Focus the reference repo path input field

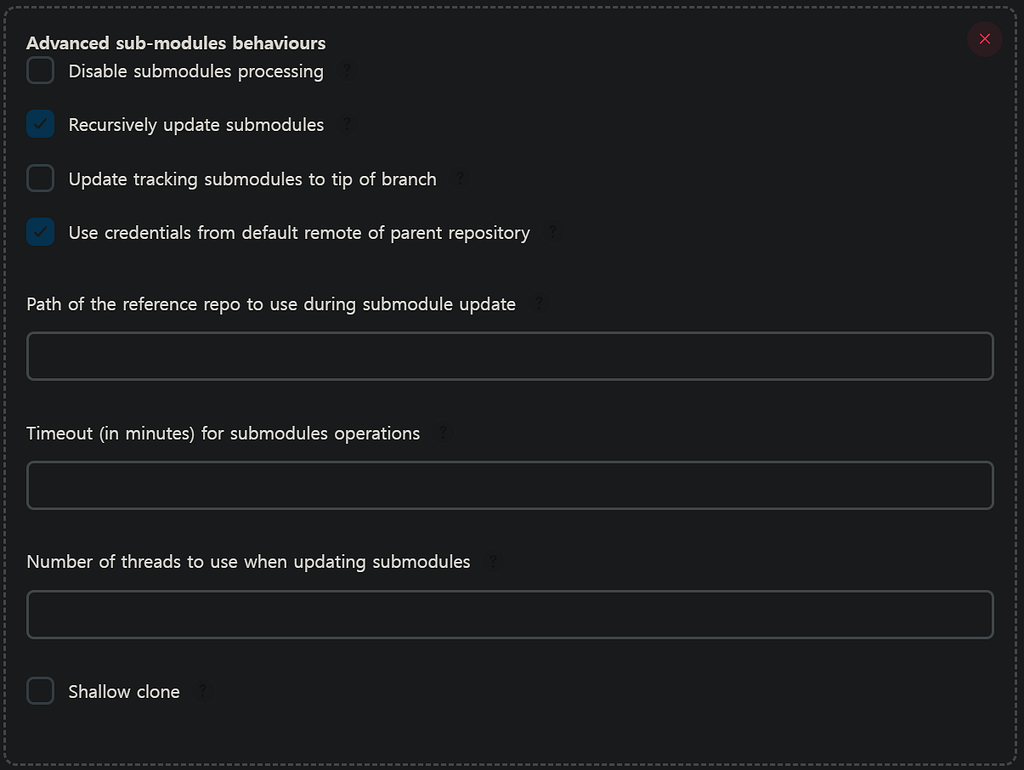point(510,356)
